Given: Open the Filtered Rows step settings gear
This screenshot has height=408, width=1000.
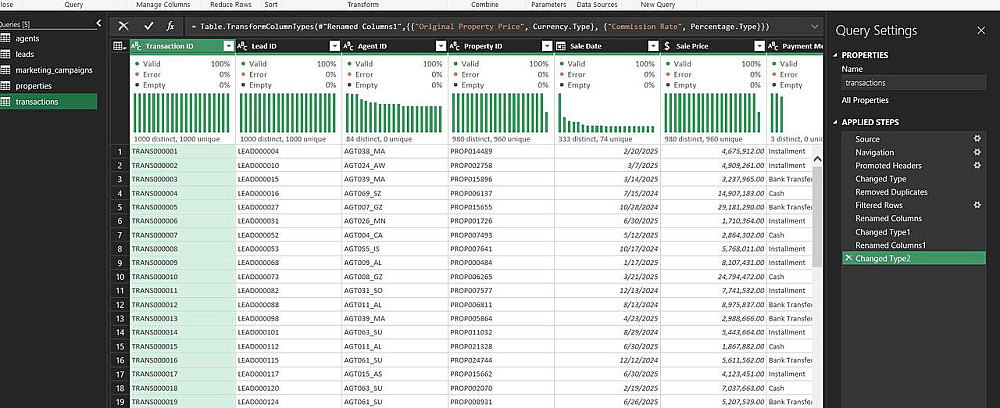Looking at the screenshot, I should [976, 205].
